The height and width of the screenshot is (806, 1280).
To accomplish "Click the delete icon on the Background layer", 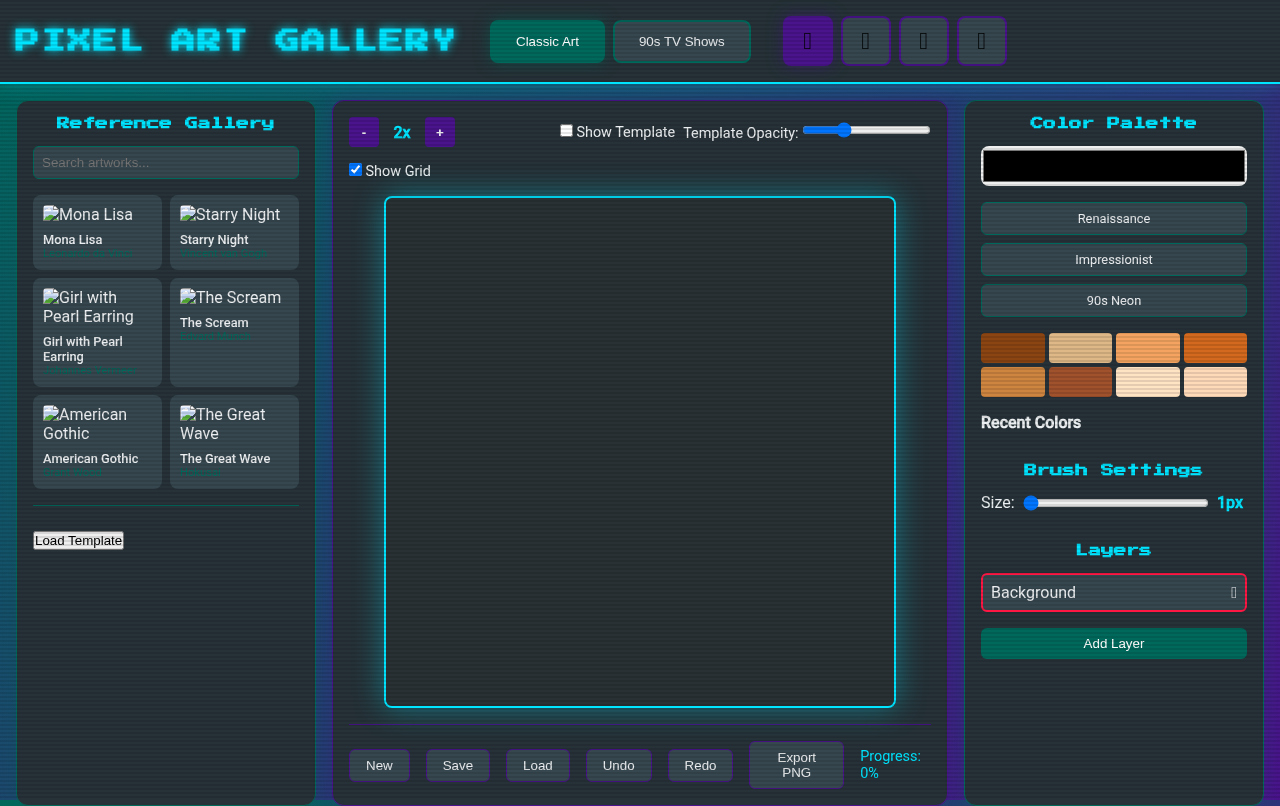I will point(1233,592).
